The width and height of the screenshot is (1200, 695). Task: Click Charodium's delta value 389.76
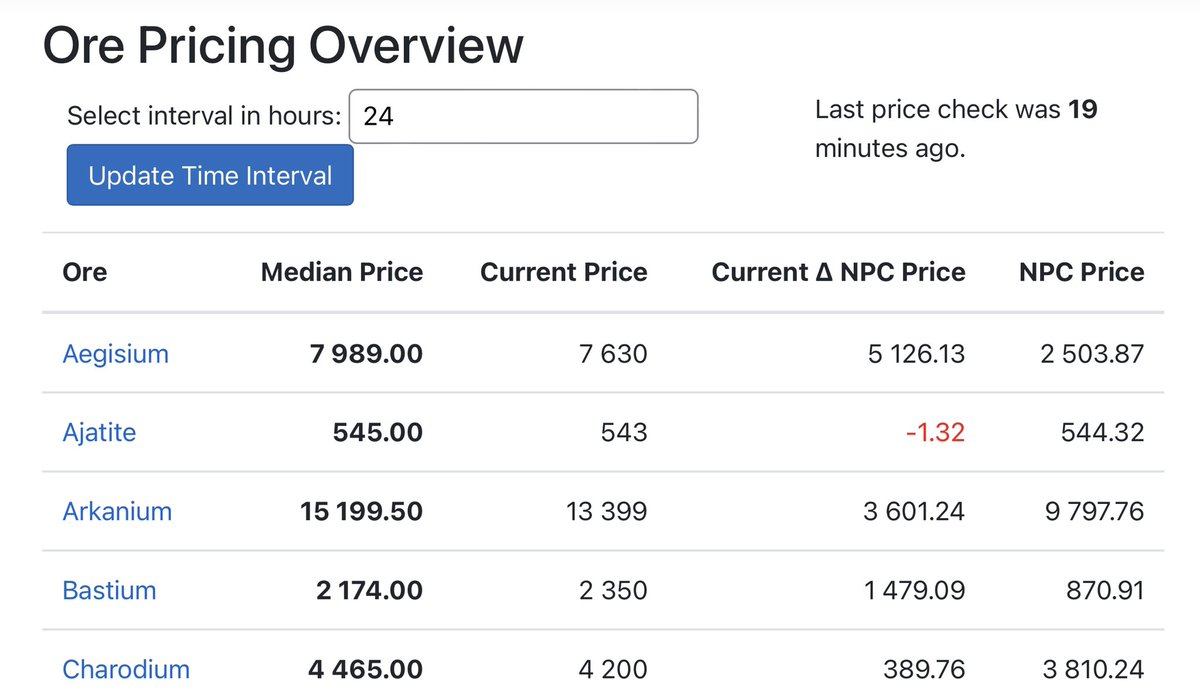tap(924, 669)
